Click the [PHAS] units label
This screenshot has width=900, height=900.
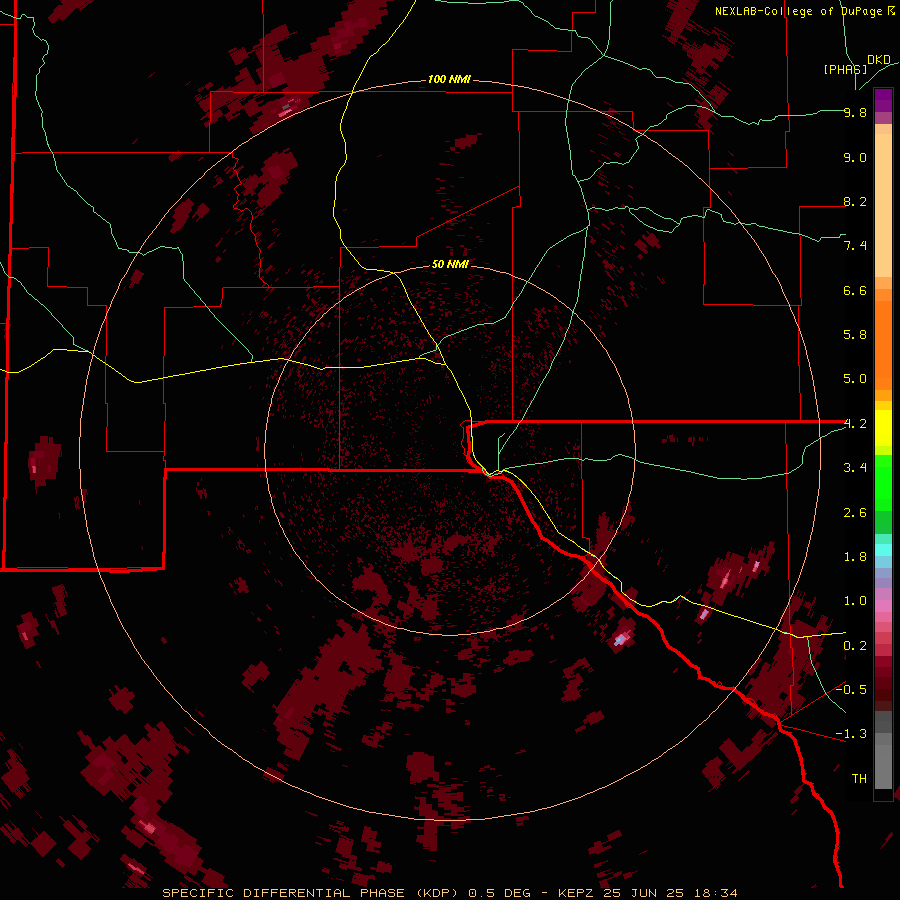click(845, 69)
